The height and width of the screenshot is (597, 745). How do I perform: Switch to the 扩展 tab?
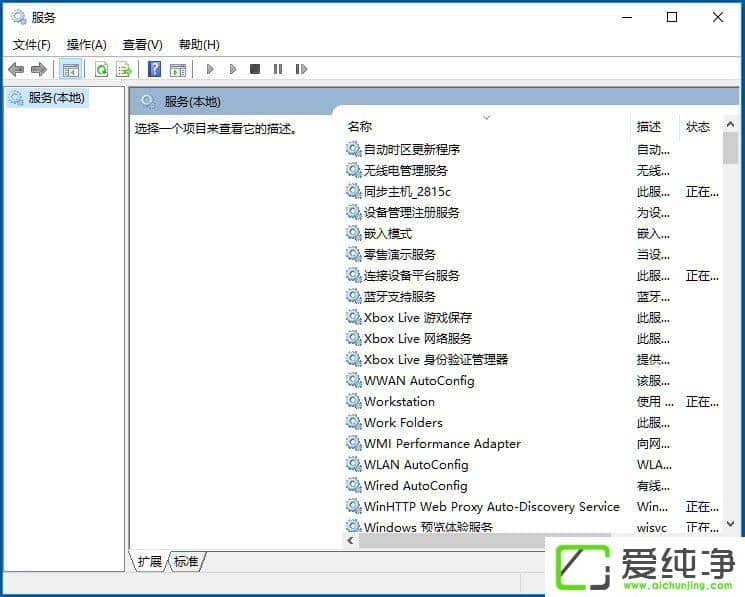click(x=150, y=562)
